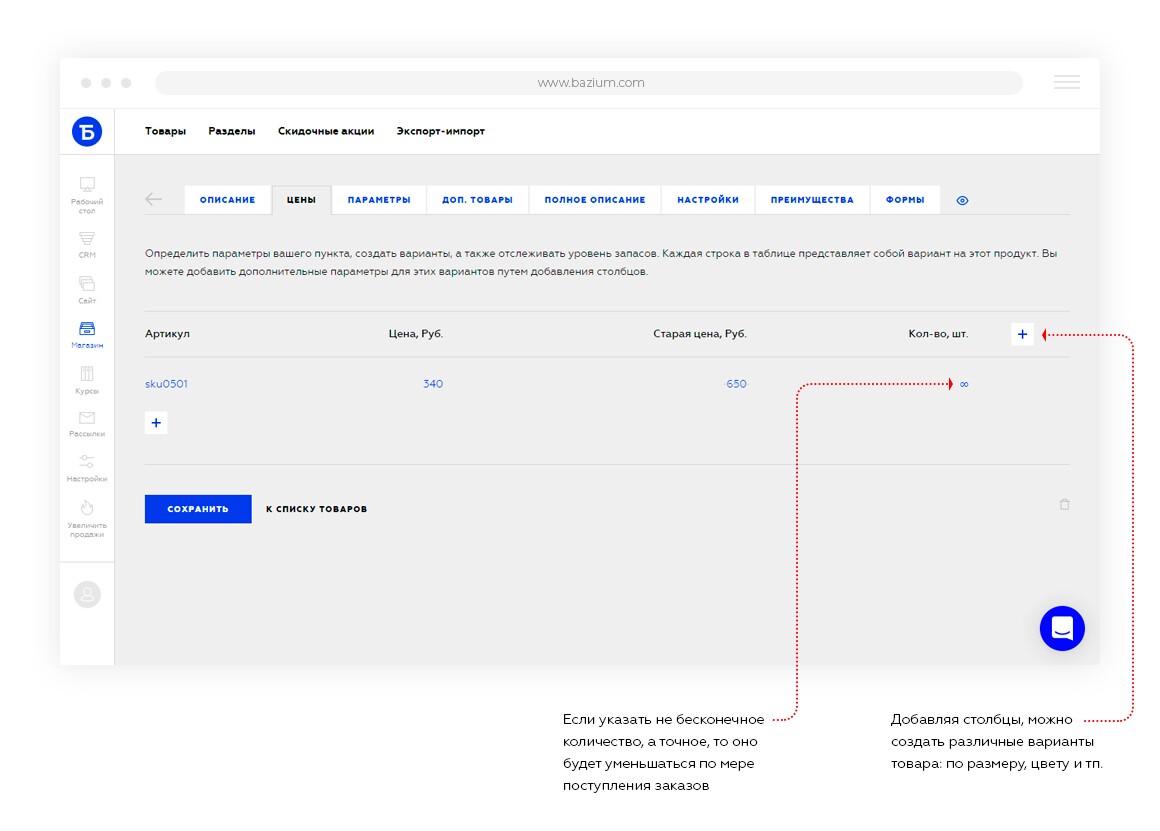Open the Разделы menu
This screenshot has width=1160, height=831.
pyautogui.click(x=232, y=131)
